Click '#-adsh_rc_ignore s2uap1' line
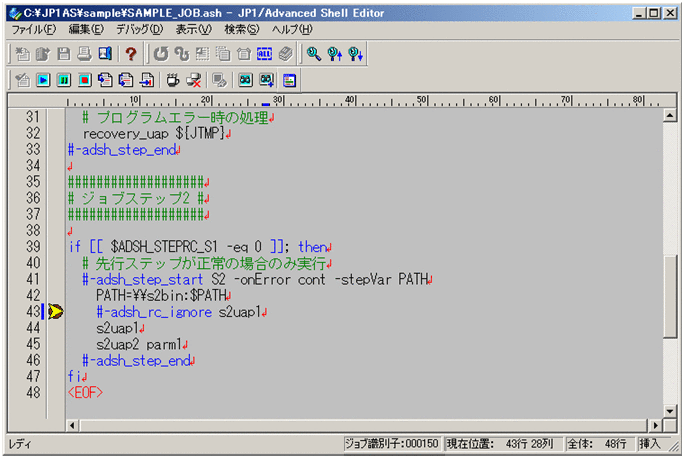 [x=179, y=312]
